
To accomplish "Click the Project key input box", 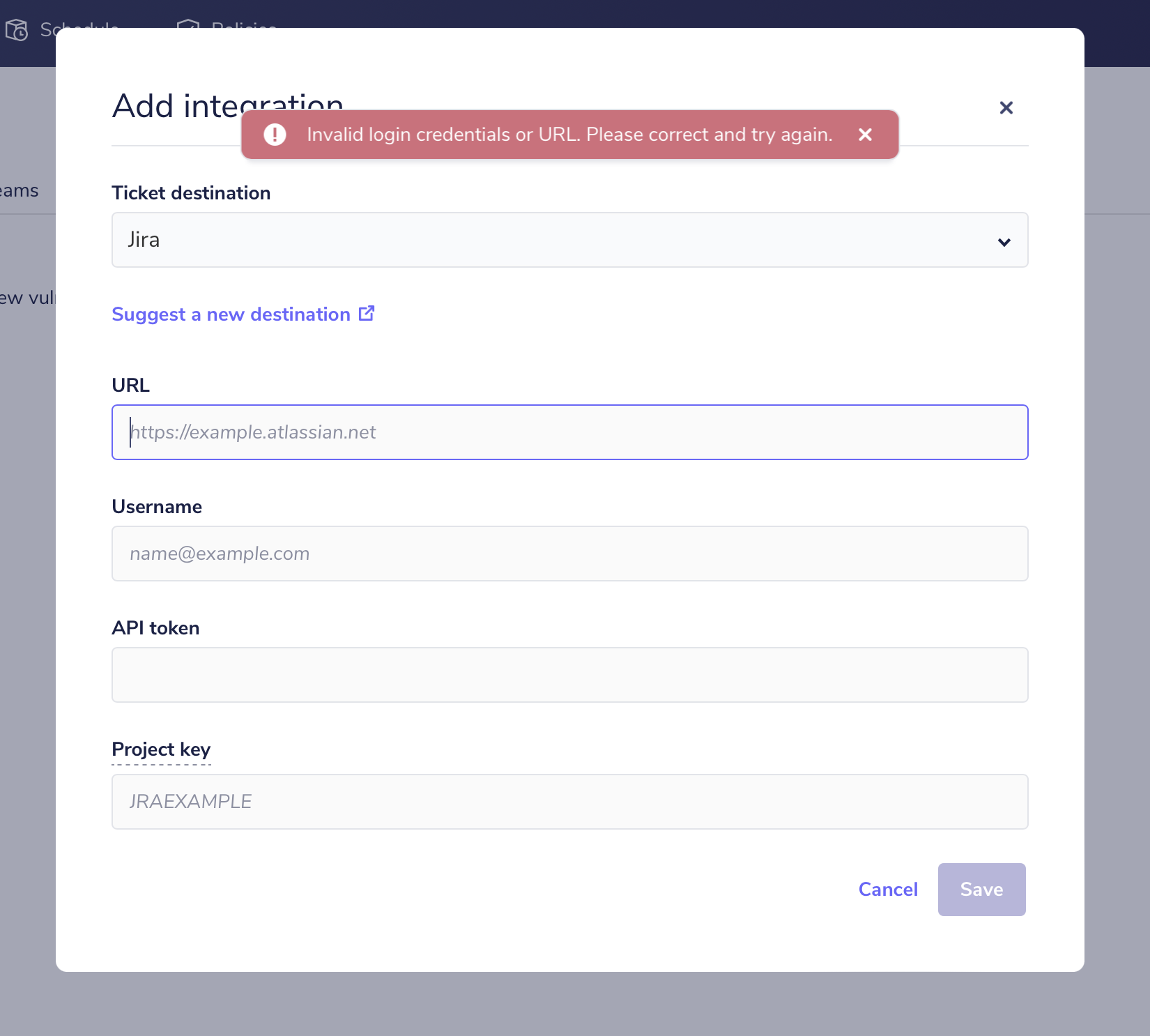I will (x=569, y=801).
